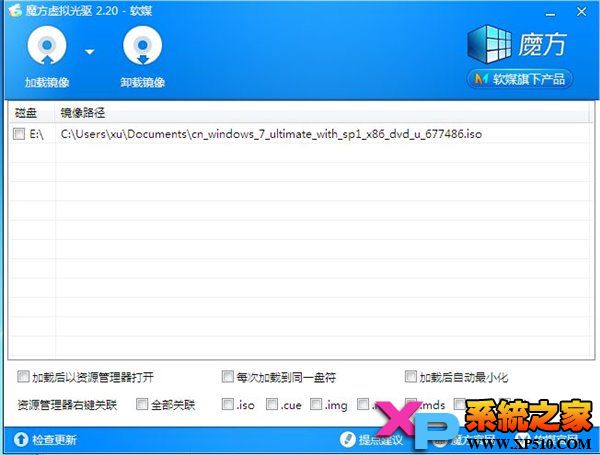Tick the .iso association checkbox

228,404
